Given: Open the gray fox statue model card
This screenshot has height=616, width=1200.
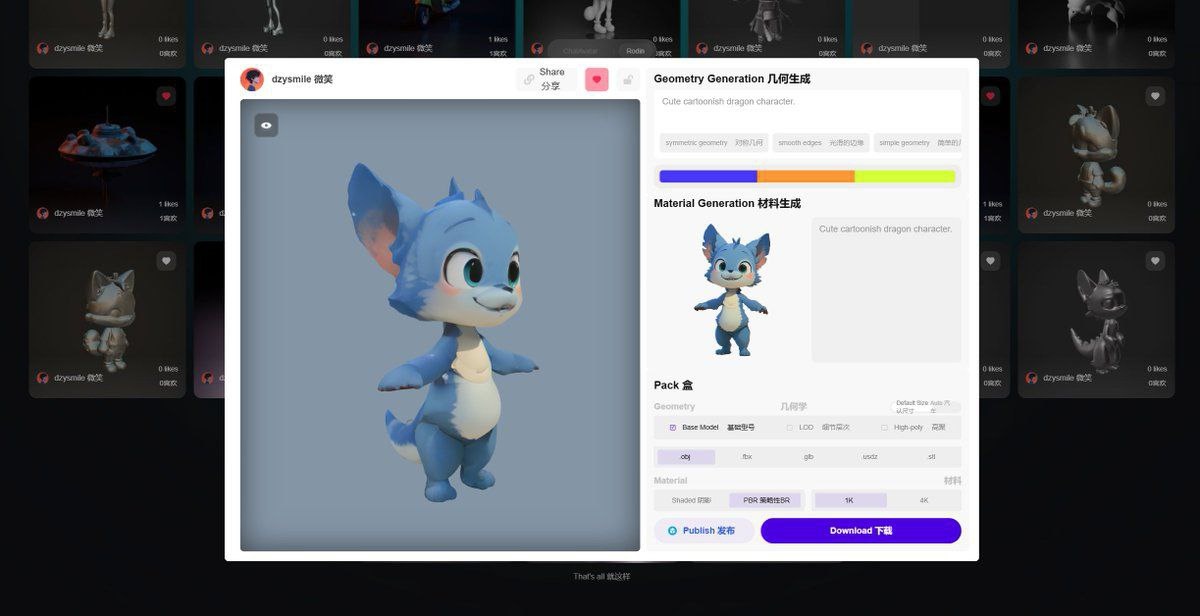Looking at the screenshot, I should click(1096, 155).
